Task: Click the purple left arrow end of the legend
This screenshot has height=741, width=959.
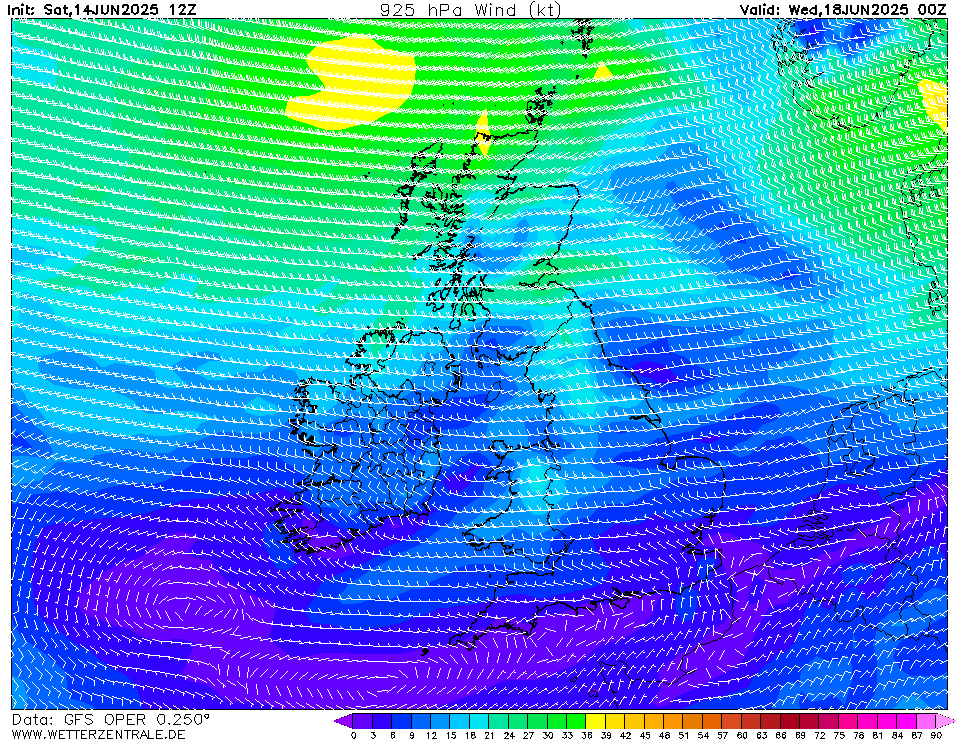Action: [344, 720]
